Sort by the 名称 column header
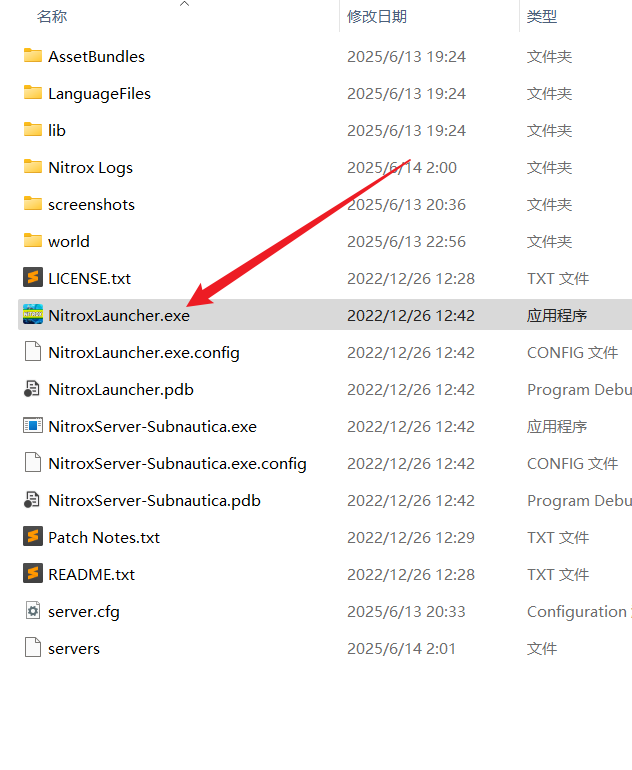The height and width of the screenshot is (770, 632). (x=52, y=17)
